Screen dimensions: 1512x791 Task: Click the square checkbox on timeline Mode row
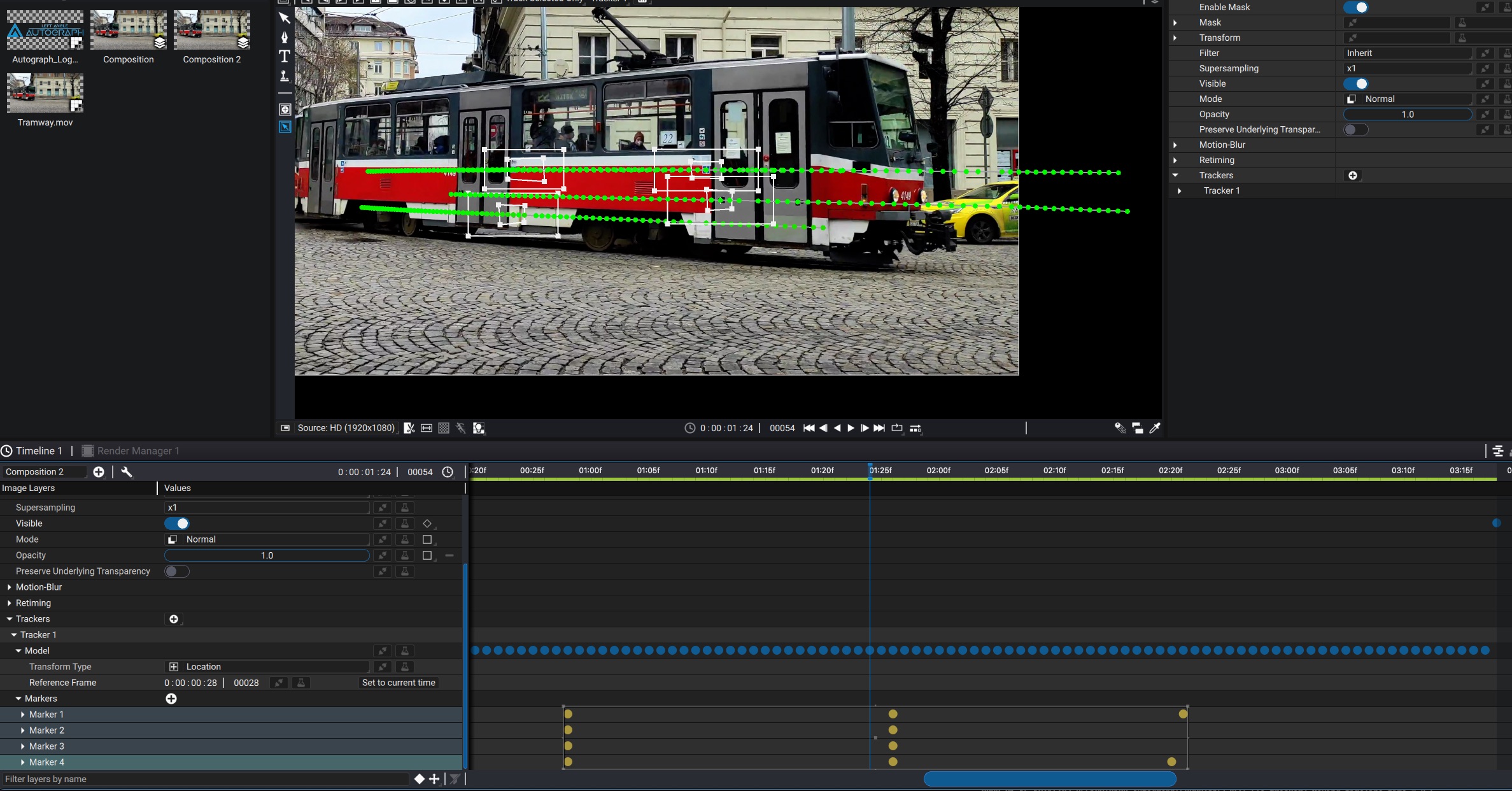point(427,539)
